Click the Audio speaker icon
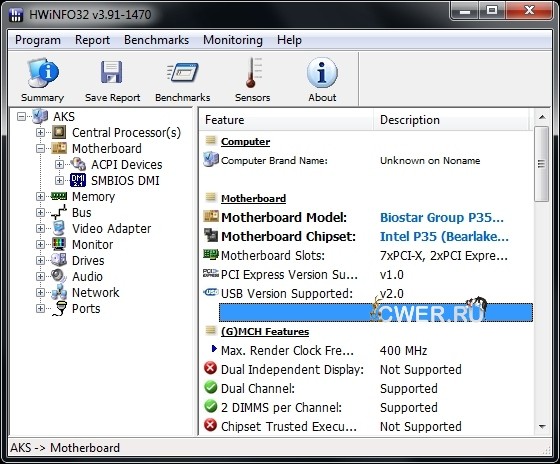 pos(59,276)
